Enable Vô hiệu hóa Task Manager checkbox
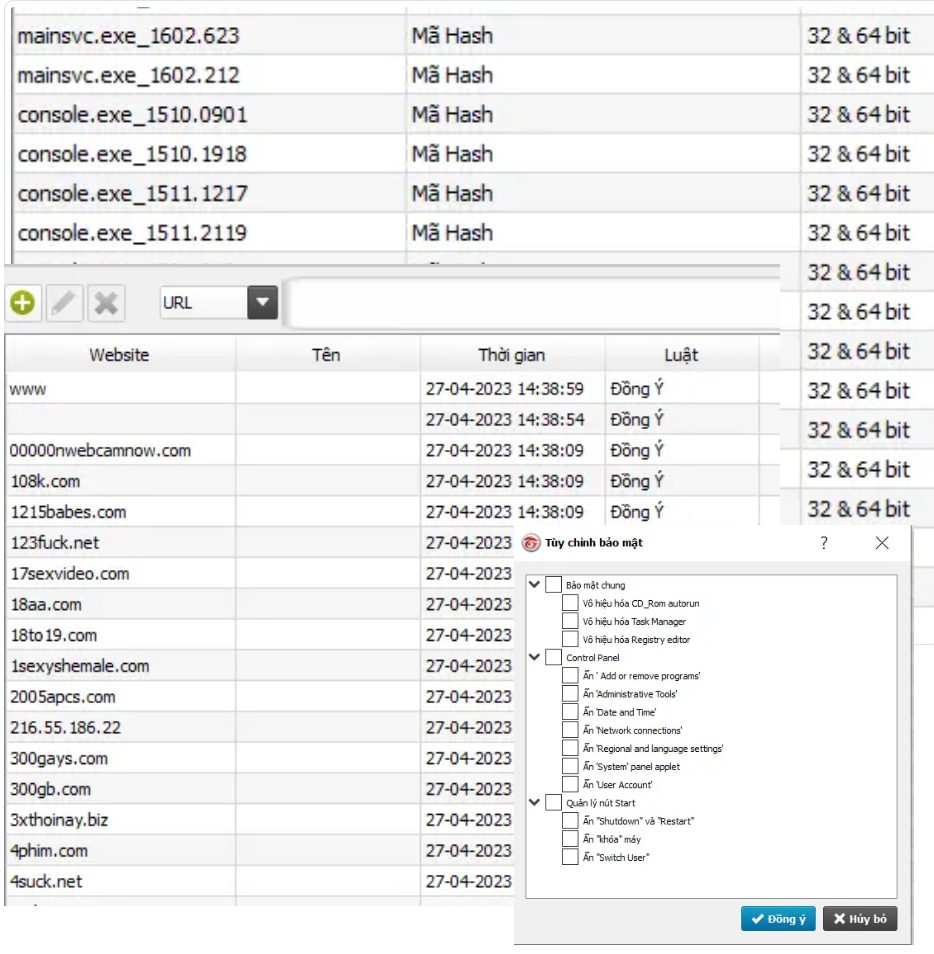The width and height of the screenshot is (934, 954). coord(570,621)
